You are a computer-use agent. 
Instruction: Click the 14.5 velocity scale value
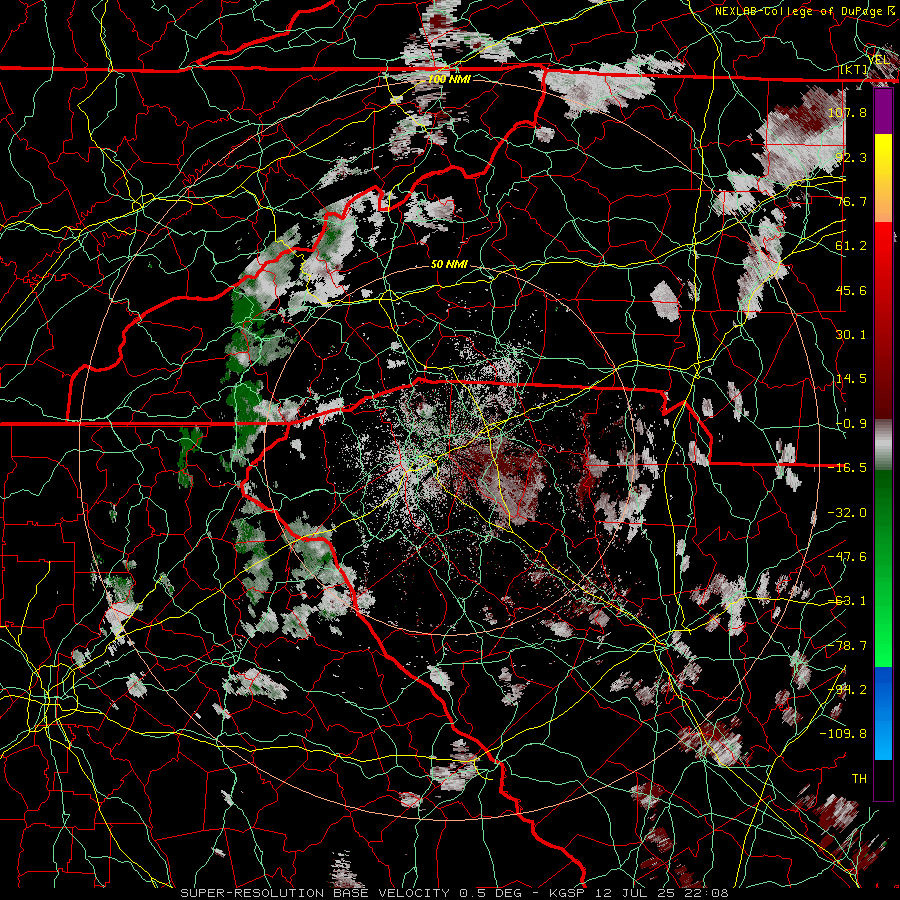pyautogui.click(x=851, y=379)
